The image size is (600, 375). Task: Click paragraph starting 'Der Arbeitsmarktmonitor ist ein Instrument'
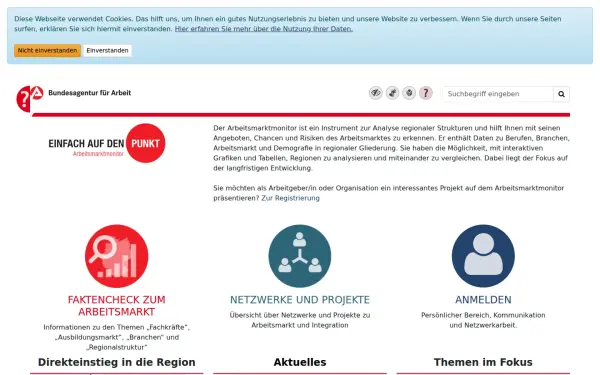point(391,148)
